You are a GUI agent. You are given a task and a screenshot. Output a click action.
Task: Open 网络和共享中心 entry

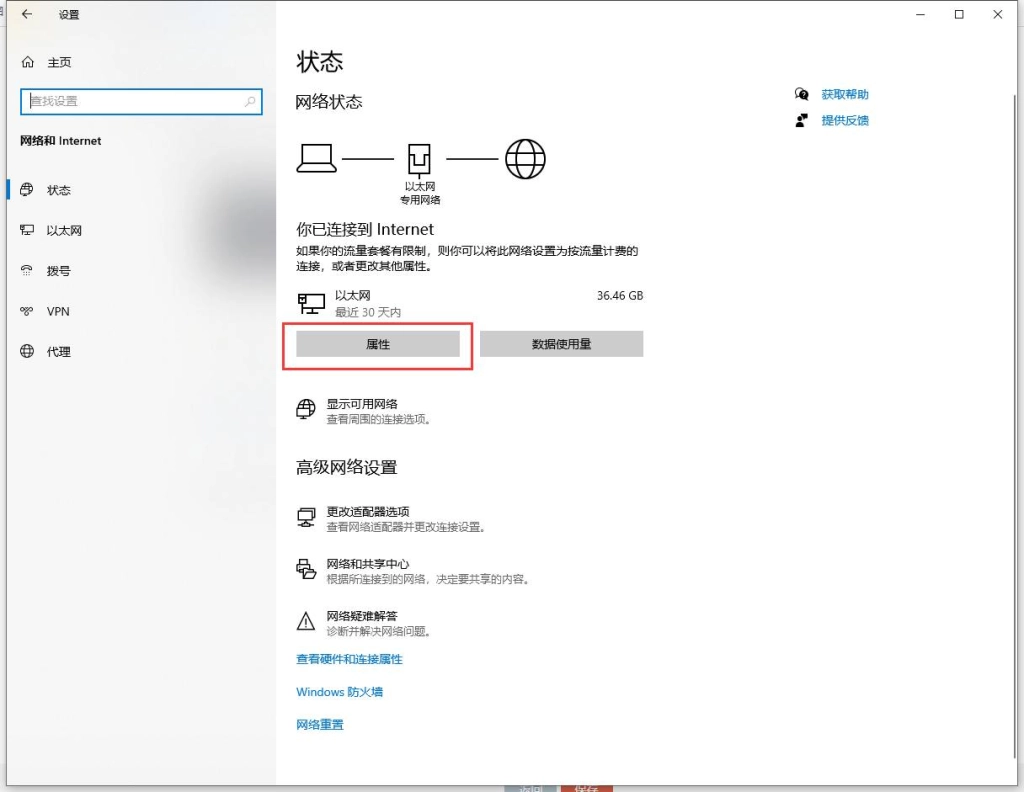pos(367,564)
